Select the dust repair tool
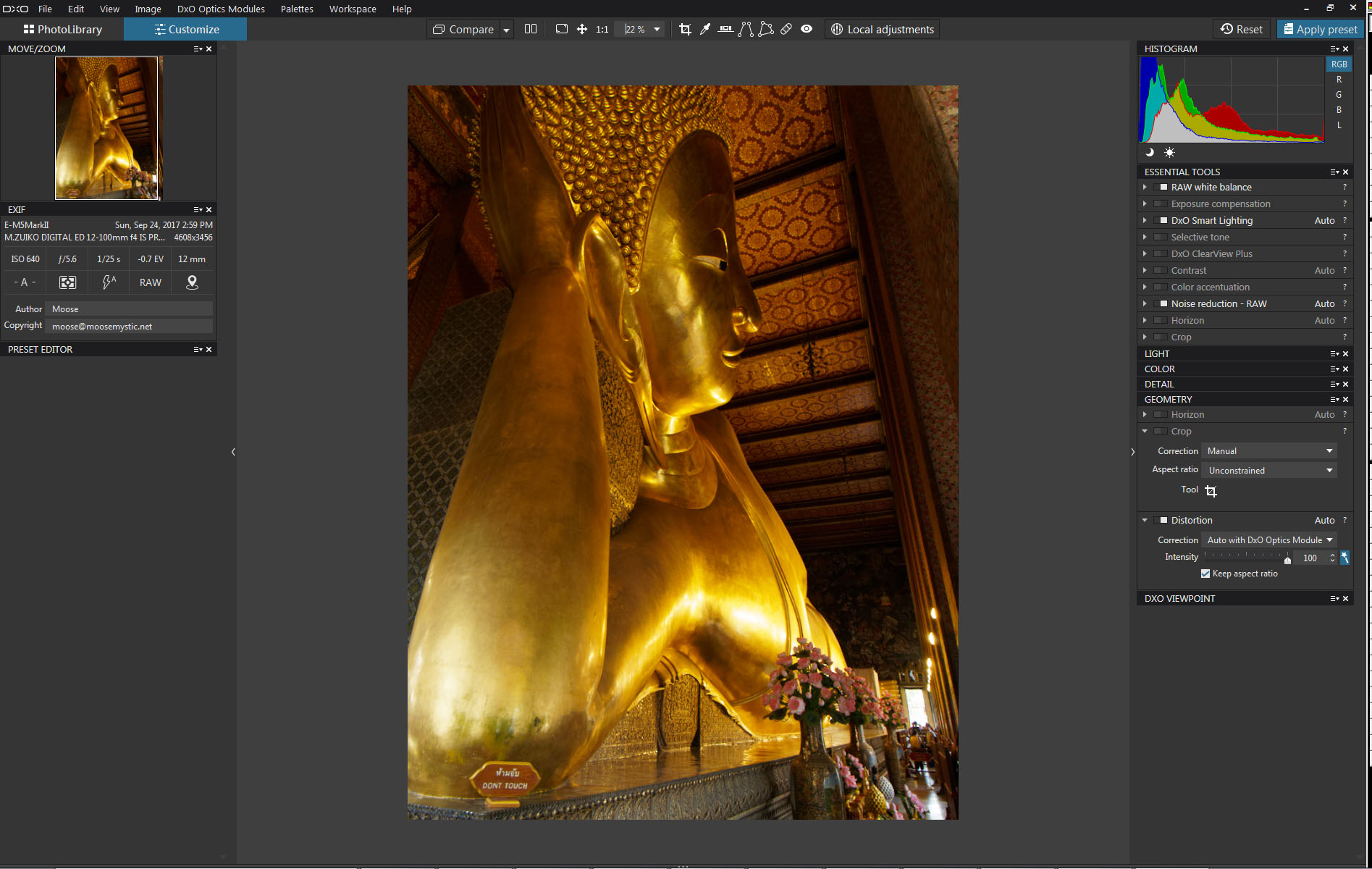Screen dimensions: 1372x869 pyautogui.click(x=786, y=29)
